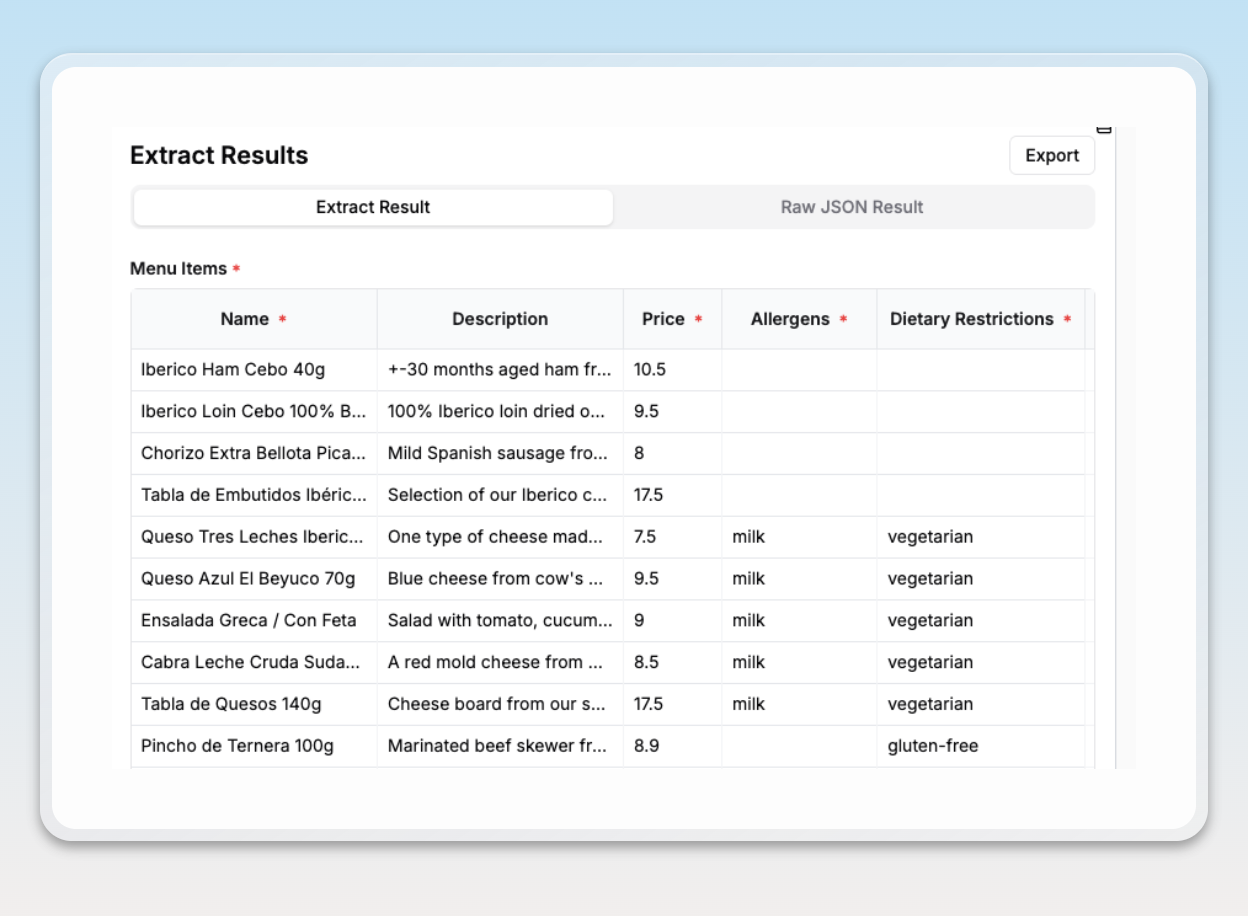Click the Tabla de Quesos 140g cell
Screen dimensions: 1248x916
232,705
